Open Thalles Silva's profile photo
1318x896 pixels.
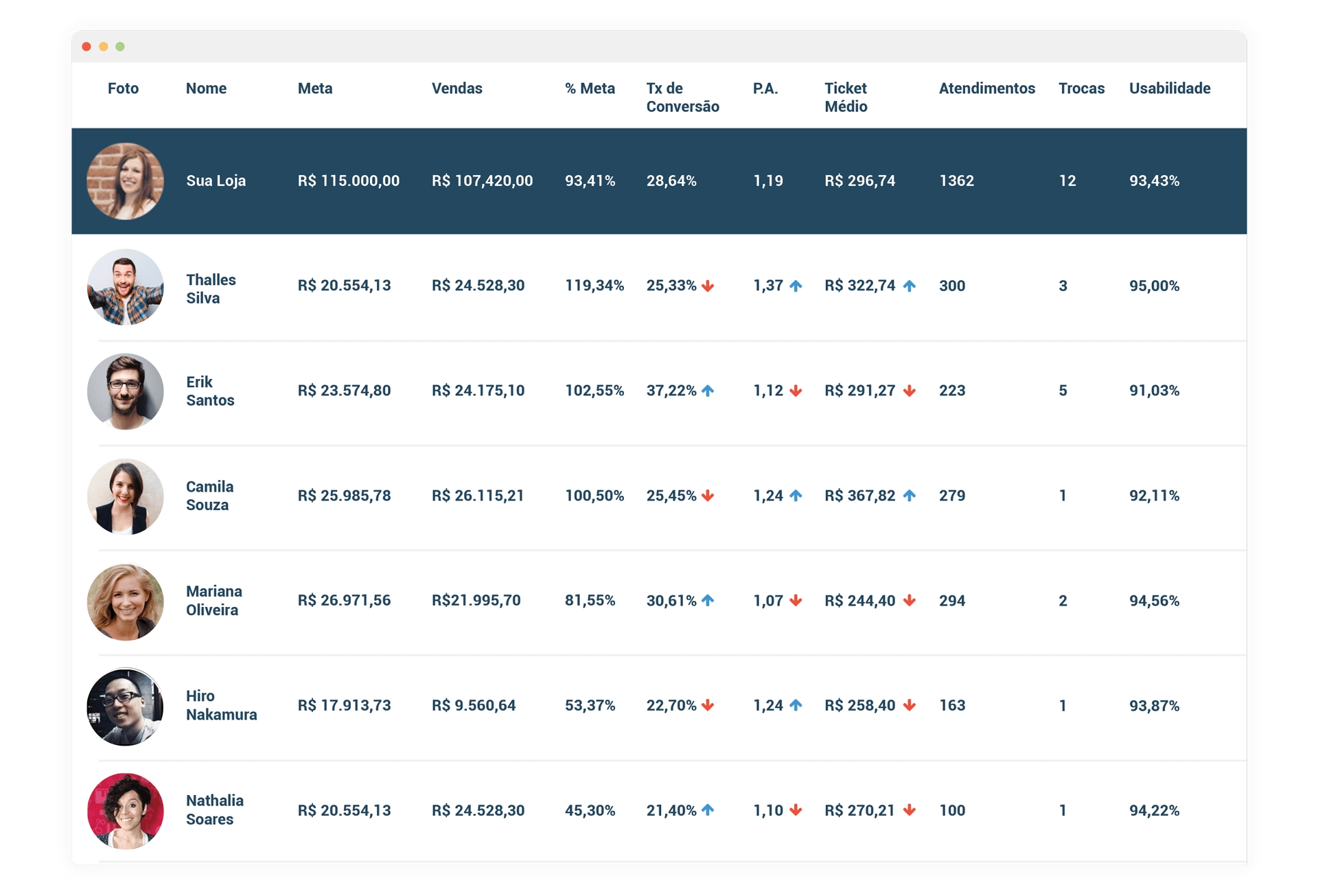(x=125, y=287)
